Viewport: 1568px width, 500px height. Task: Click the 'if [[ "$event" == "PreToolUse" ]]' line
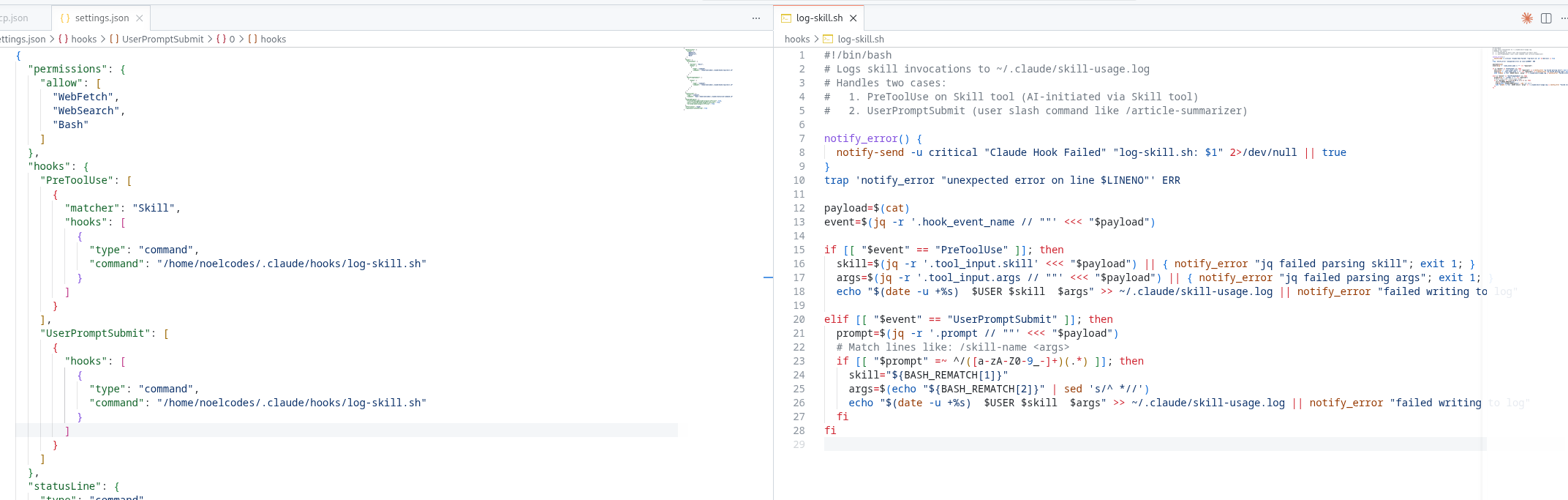click(x=944, y=250)
